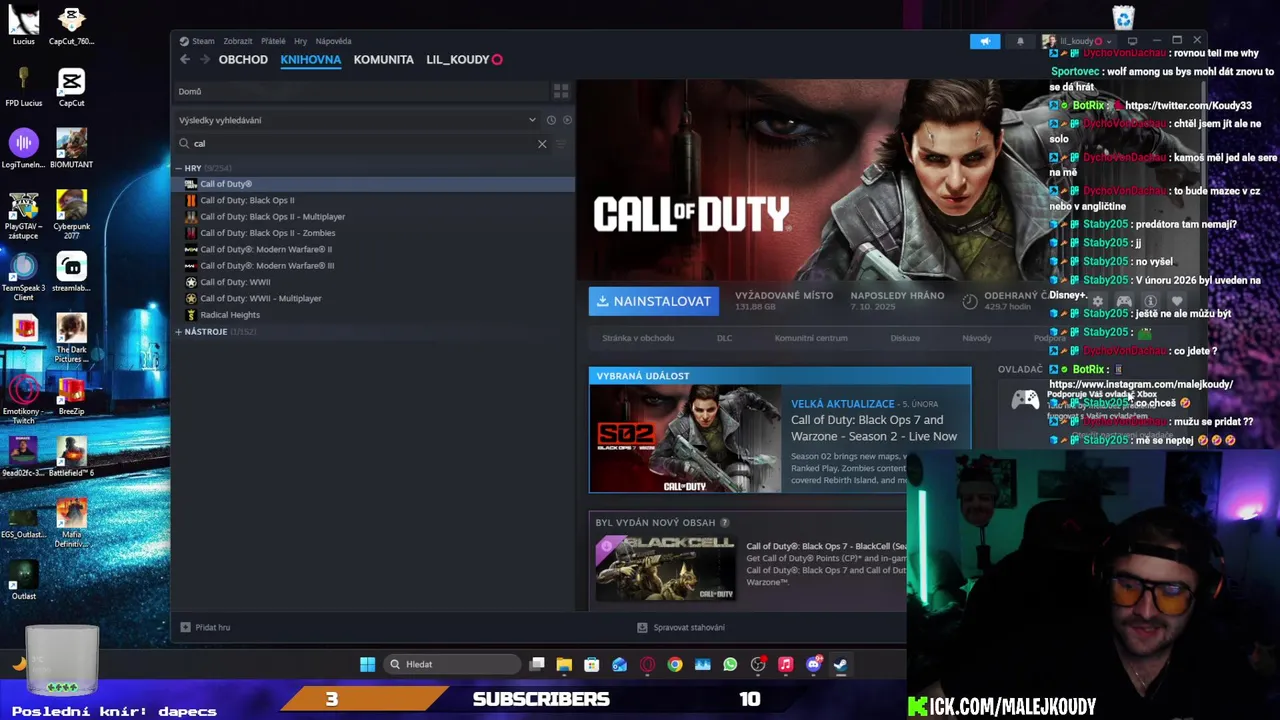Open Discord from the taskbar
Screen dimensions: 1280x720
pyautogui.click(x=813, y=664)
